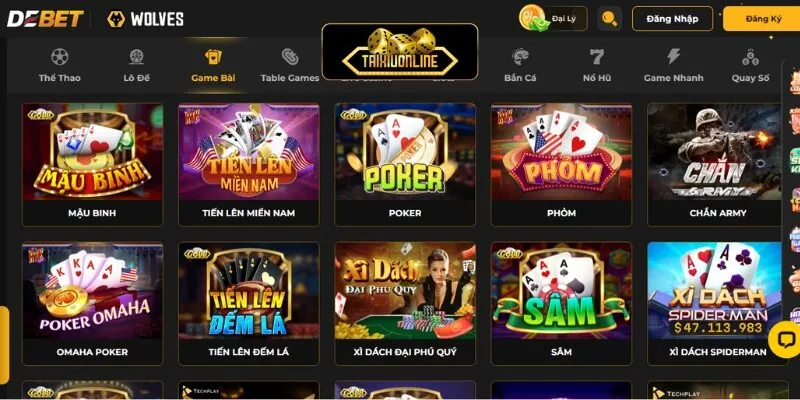Image resolution: width=800 pixels, height=400 pixels.
Task: Open the Đại Lý agent button
Action: [x=553, y=18]
